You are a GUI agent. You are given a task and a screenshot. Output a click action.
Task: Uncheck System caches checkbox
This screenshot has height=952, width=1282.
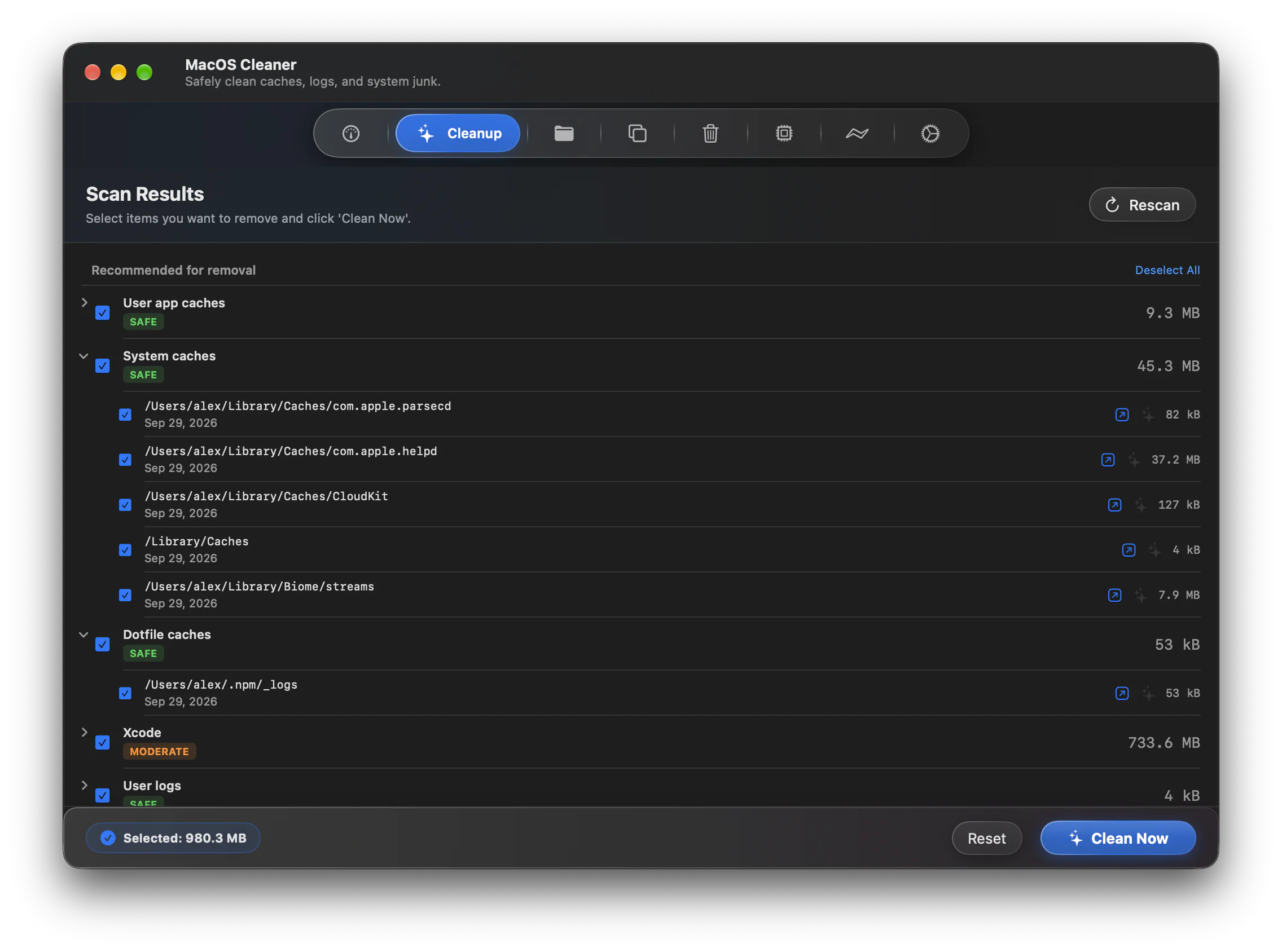tap(103, 366)
